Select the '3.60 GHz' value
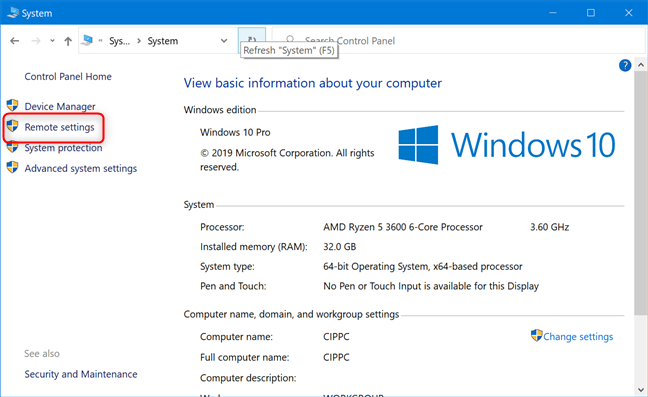Viewport: 648px width, 397px height. [550, 227]
